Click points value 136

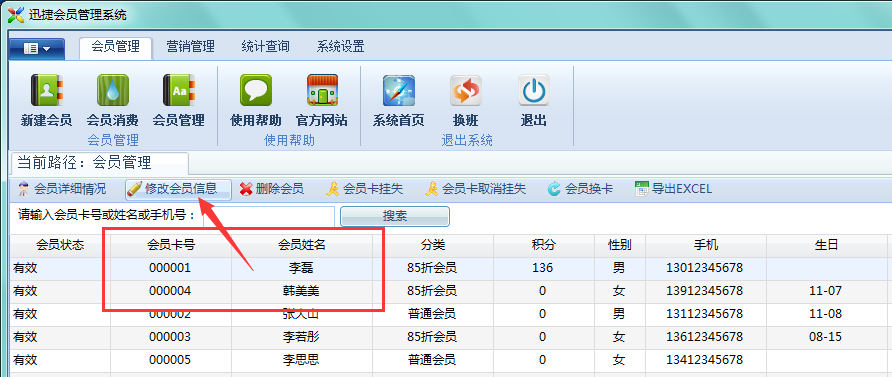(543, 268)
